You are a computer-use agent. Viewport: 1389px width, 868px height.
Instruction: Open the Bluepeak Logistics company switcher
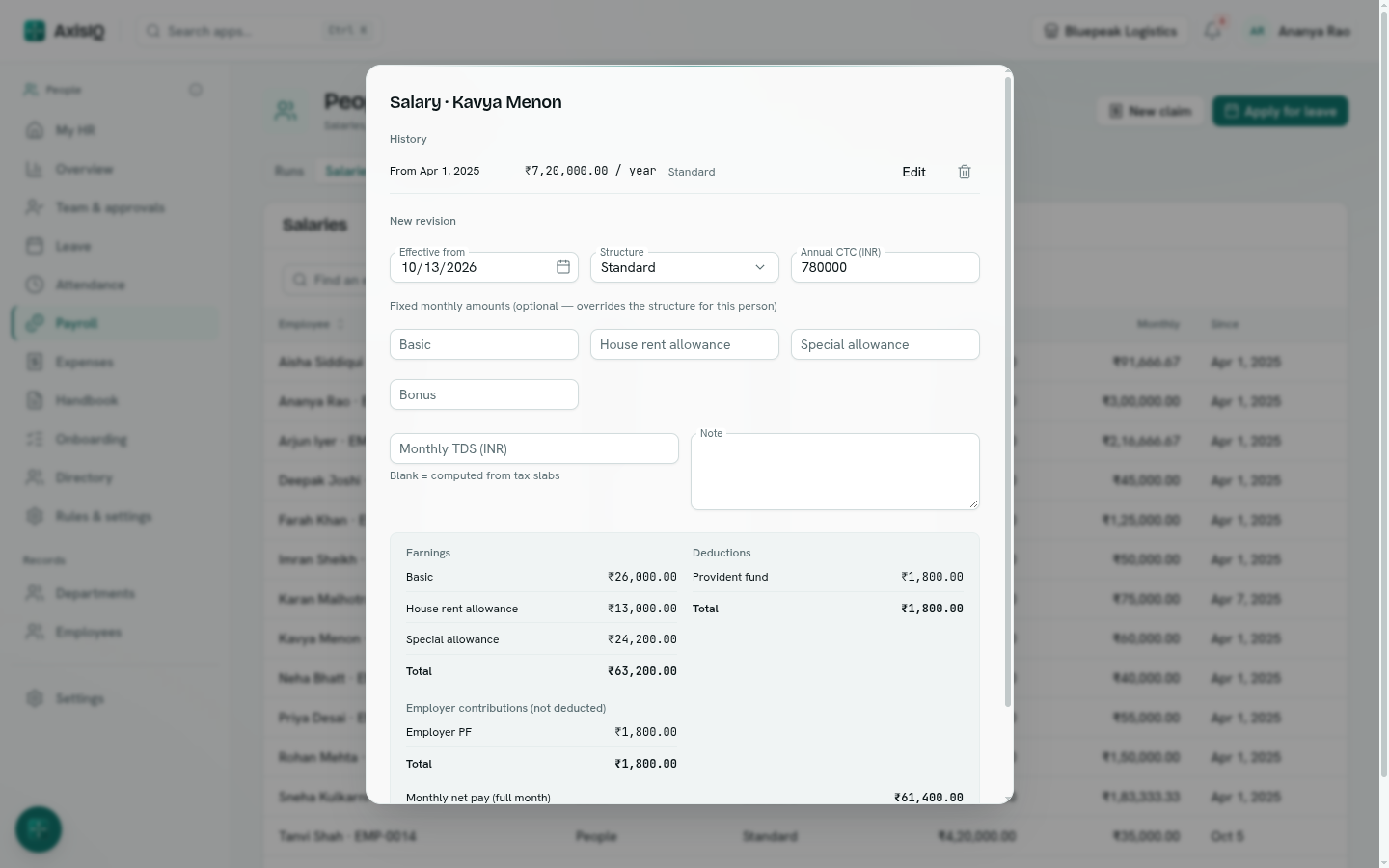pyautogui.click(x=1111, y=31)
